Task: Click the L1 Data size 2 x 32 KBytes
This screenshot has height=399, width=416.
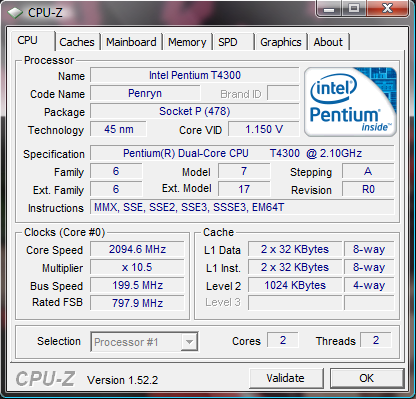Action: 295,249
